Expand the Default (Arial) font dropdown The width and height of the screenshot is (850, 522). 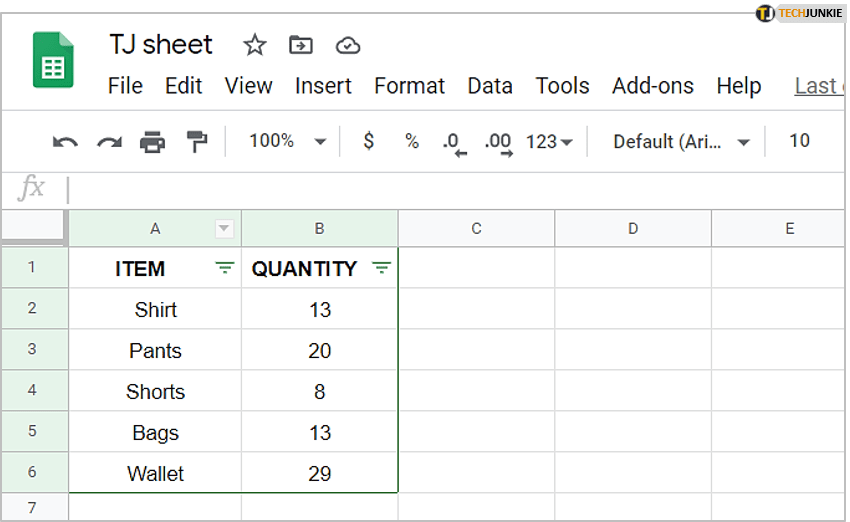point(681,142)
